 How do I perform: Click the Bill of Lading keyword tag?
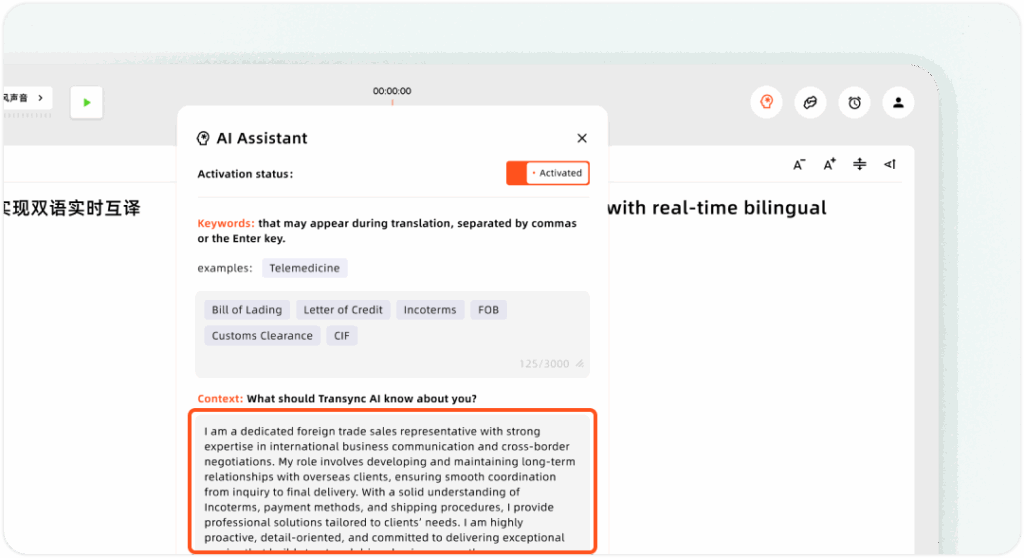point(248,310)
